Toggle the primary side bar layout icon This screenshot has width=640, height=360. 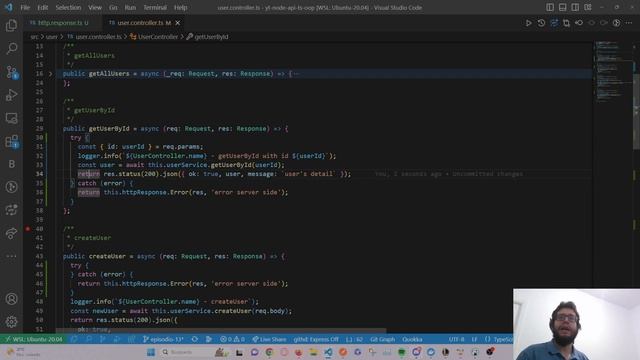(550, 7)
